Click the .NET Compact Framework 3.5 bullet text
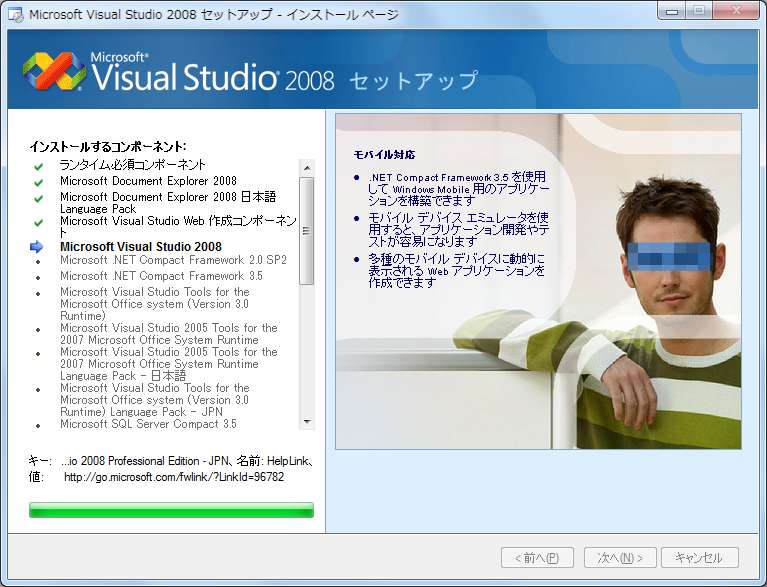 pyautogui.click(x=458, y=189)
